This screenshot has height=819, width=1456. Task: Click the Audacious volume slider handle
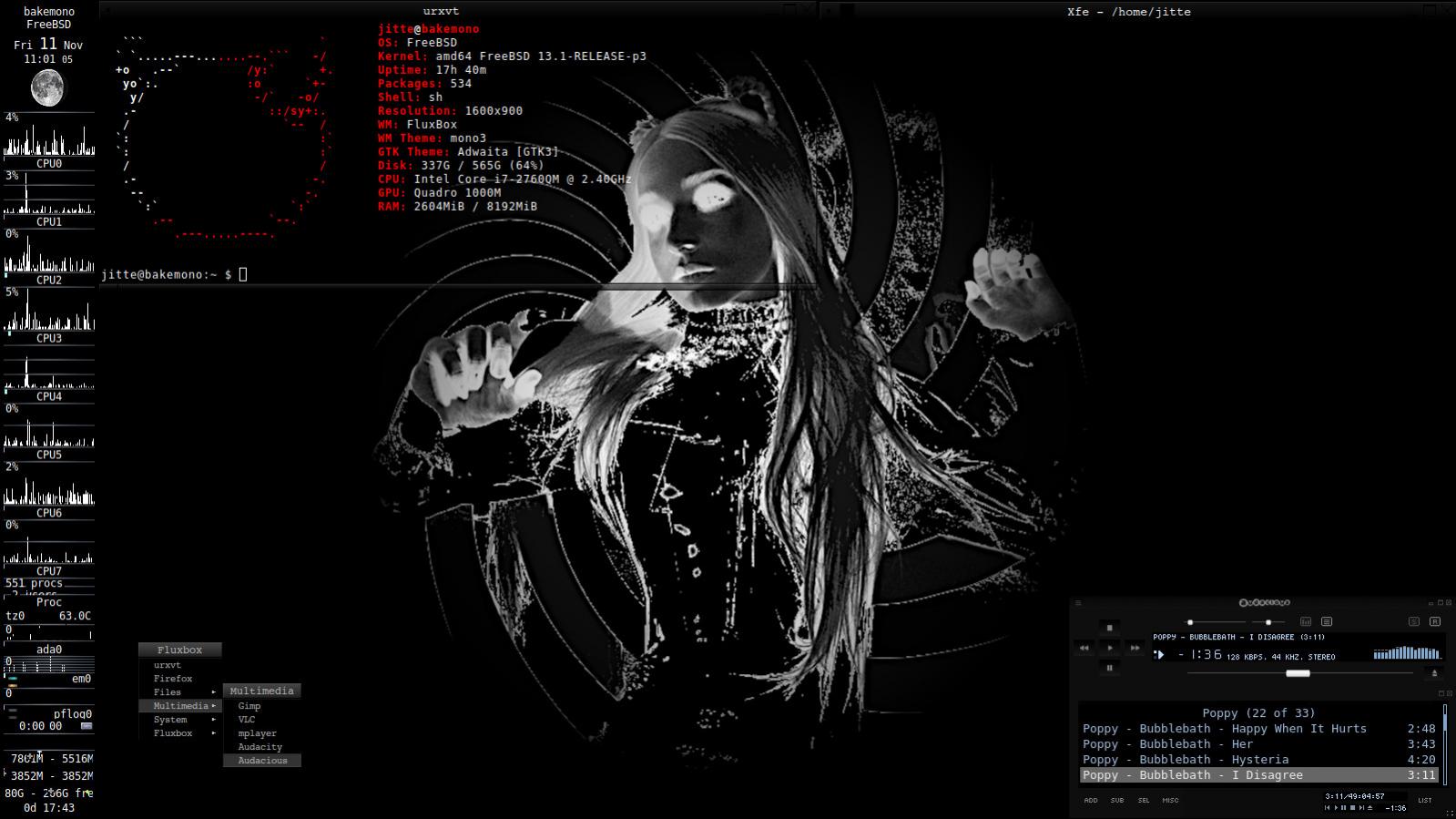click(x=1190, y=622)
